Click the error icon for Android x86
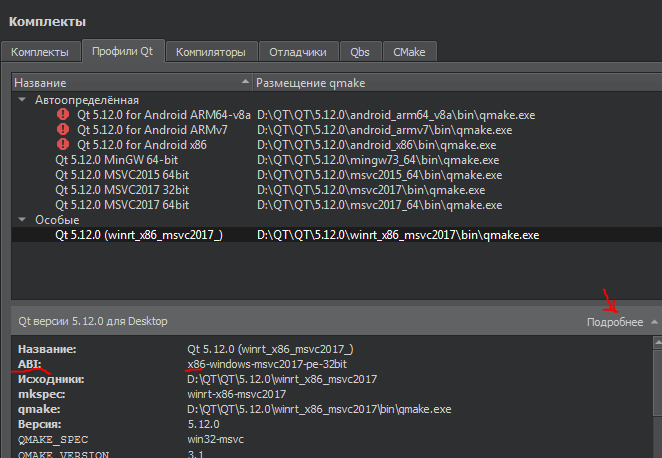Viewport: 662px width, 458px height. (x=65, y=145)
